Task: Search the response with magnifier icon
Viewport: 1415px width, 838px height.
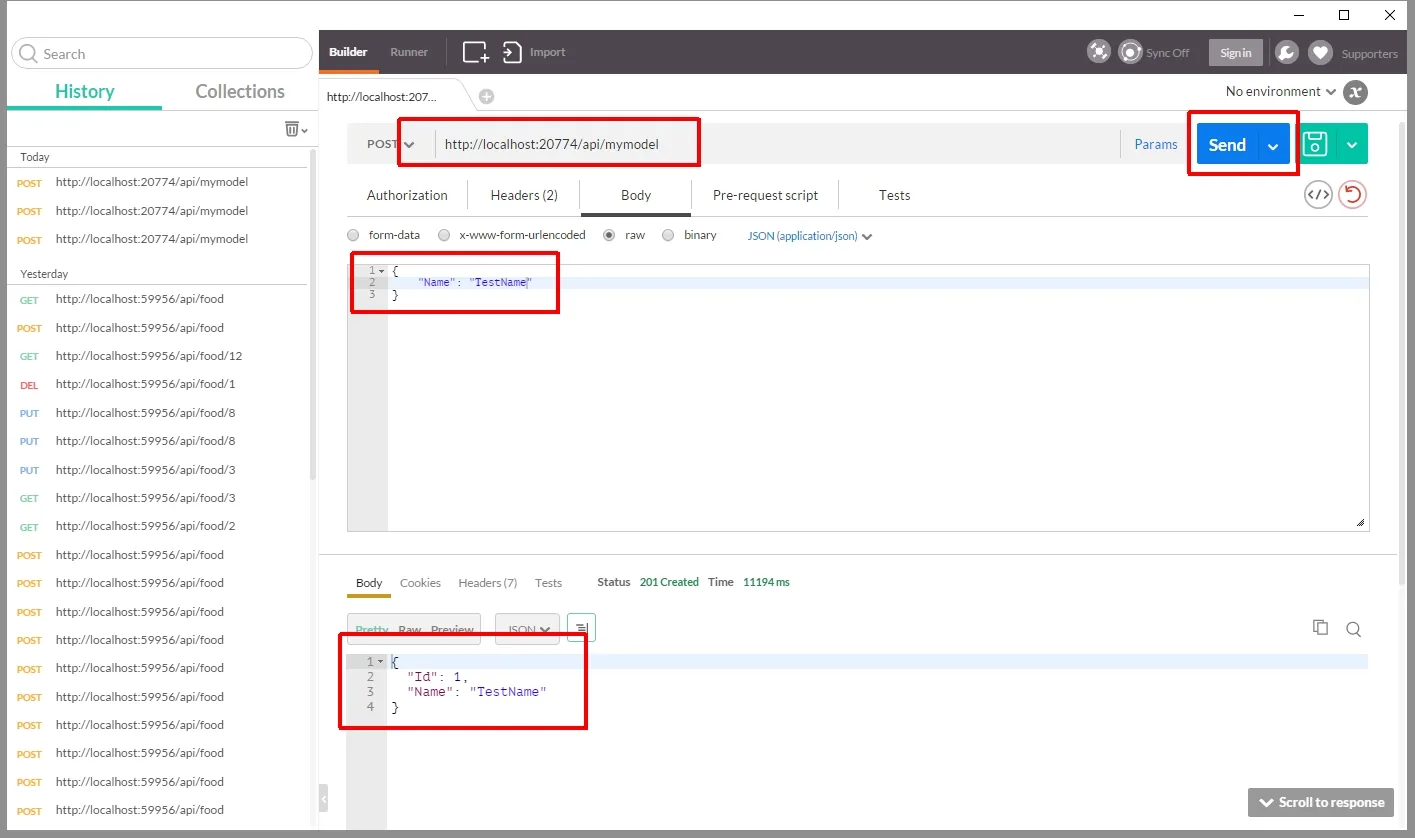Action: coord(1353,629)
